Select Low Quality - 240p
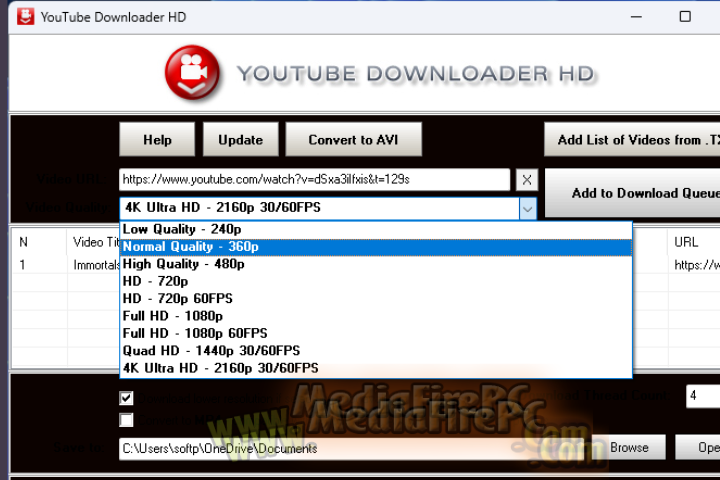Image resolution: width=720 pixels, height=480 pixels. tap(376, 229)
